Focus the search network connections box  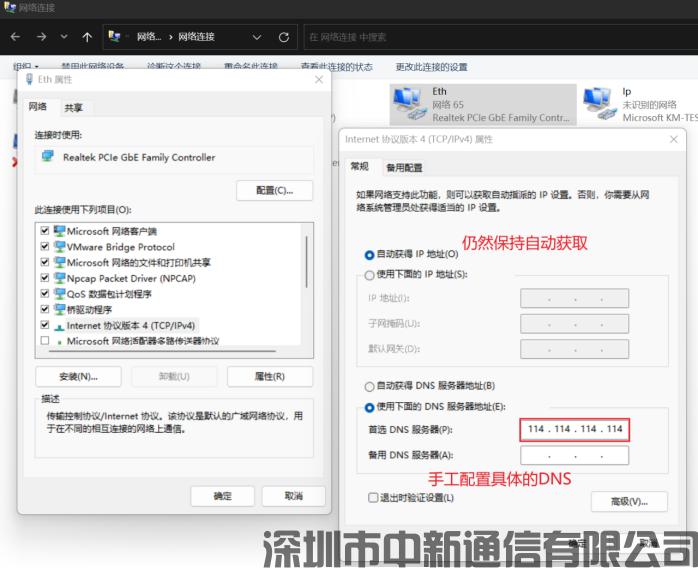[x=500, y=37]
